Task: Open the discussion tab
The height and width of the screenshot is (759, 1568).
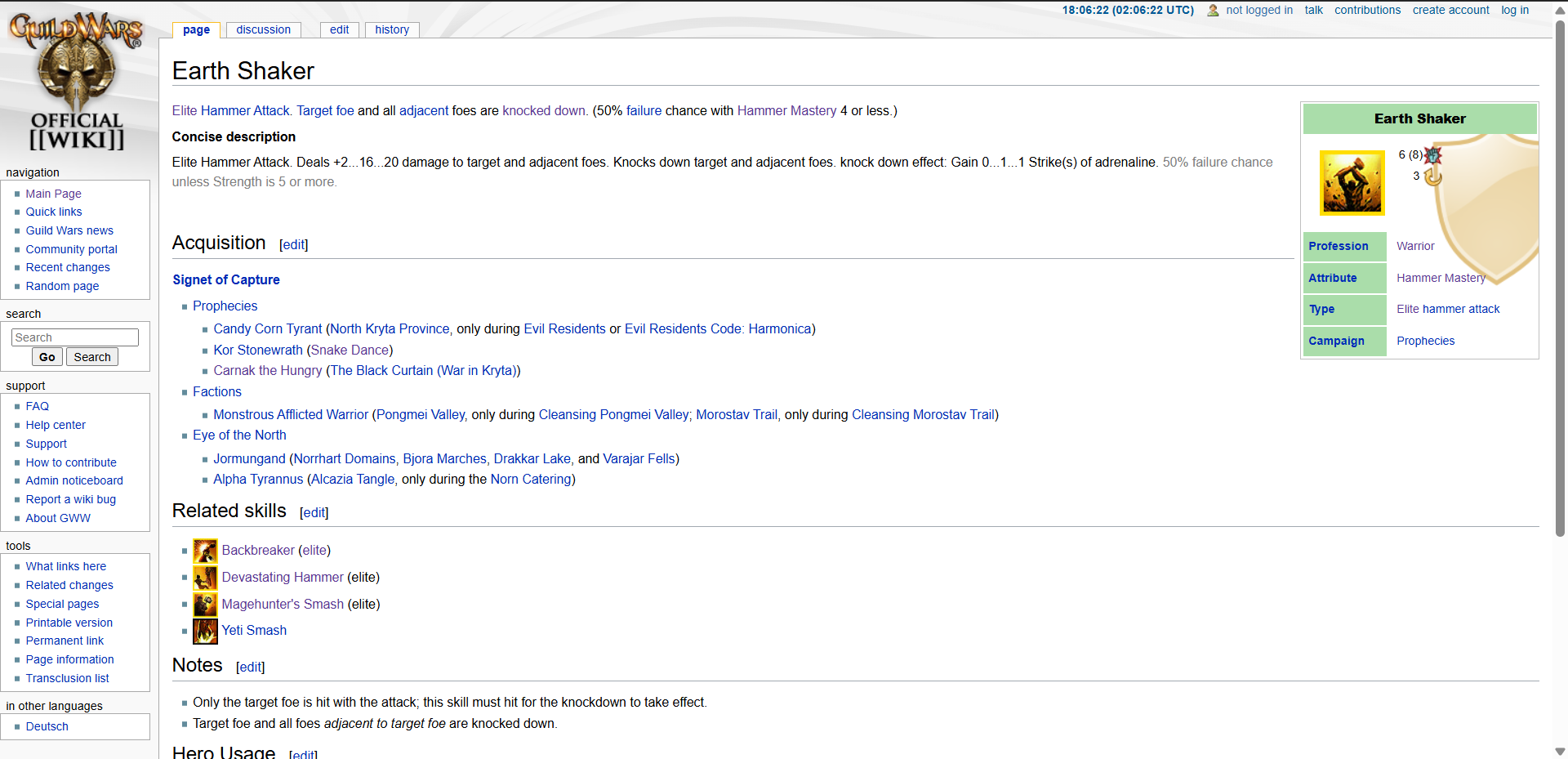Action: tap(263, 29)
